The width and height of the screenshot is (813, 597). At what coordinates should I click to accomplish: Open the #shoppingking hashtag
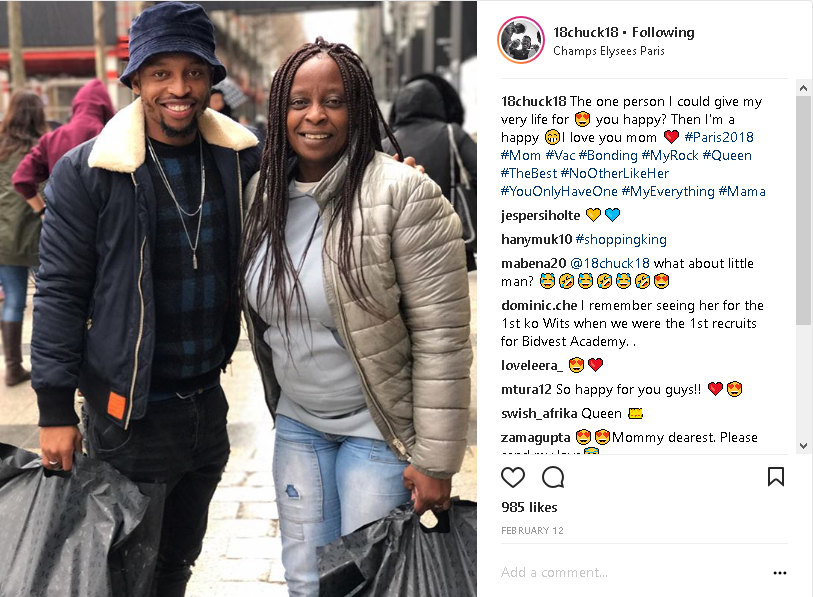coord(621,239)
